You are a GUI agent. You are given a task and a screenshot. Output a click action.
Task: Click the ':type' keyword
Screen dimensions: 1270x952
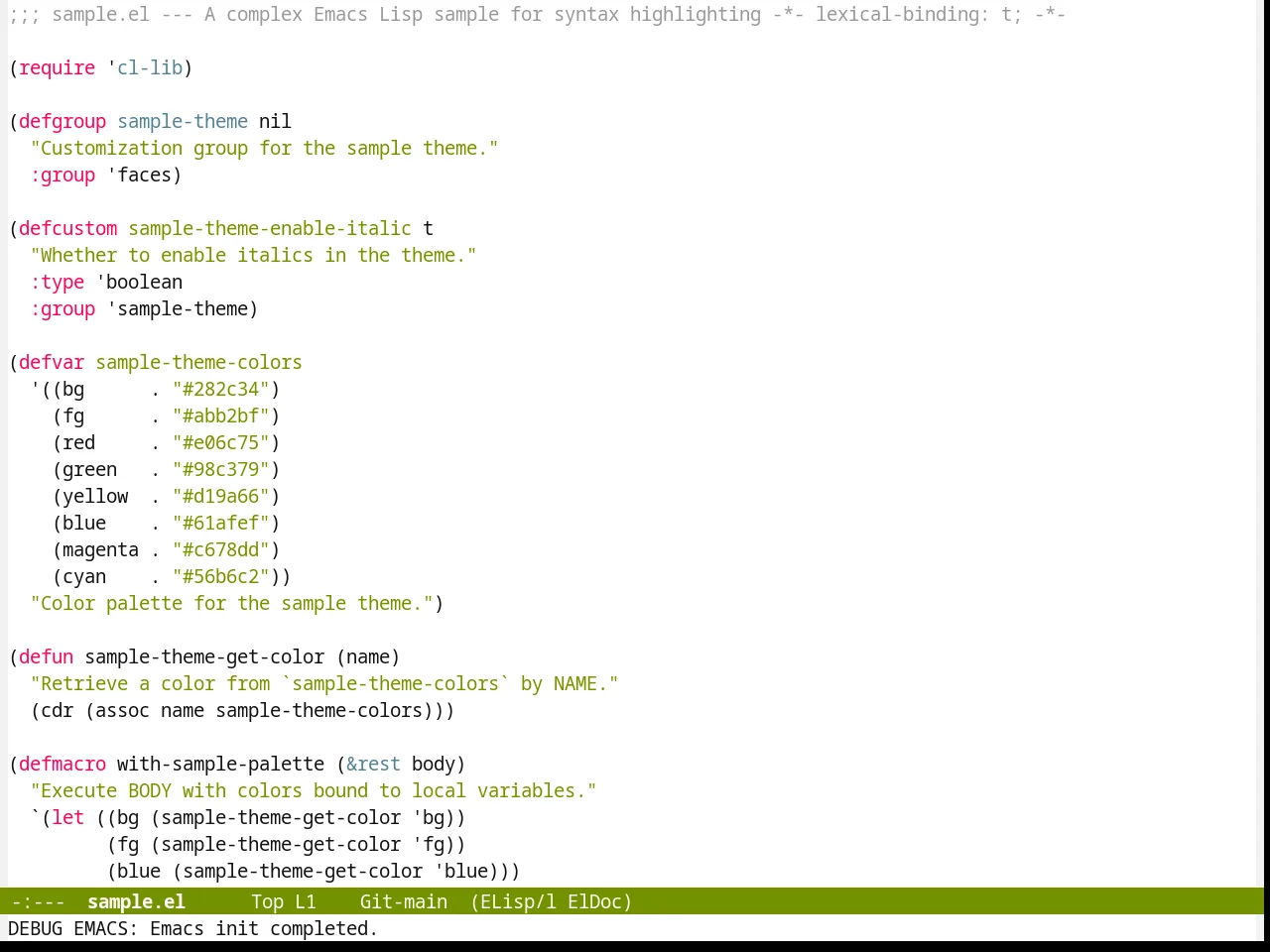[57, 282]
